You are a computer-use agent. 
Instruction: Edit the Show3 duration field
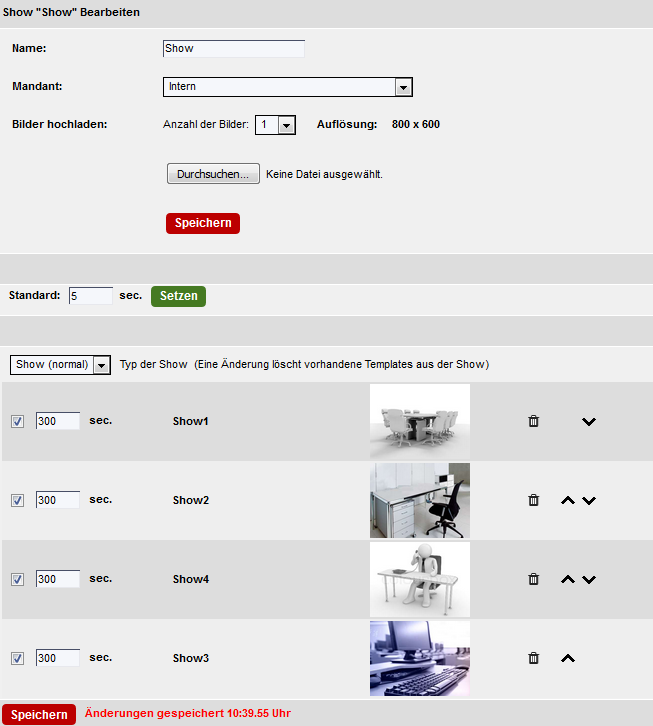tap(58, 658)
